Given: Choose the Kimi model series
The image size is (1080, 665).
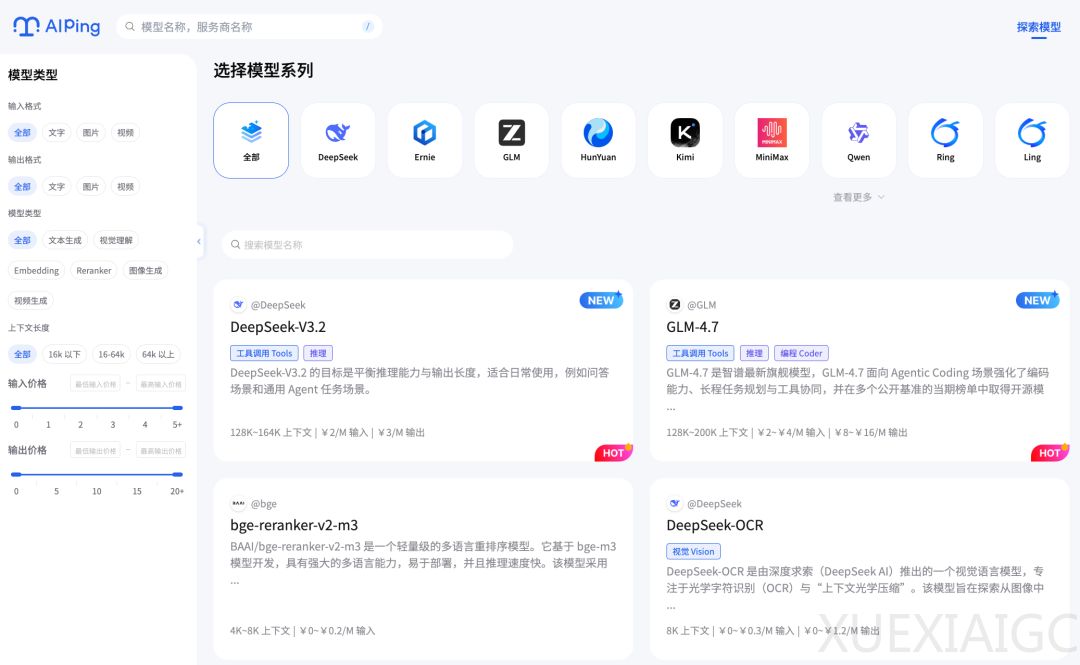Looking at the screenshot, I should point(684,139).
